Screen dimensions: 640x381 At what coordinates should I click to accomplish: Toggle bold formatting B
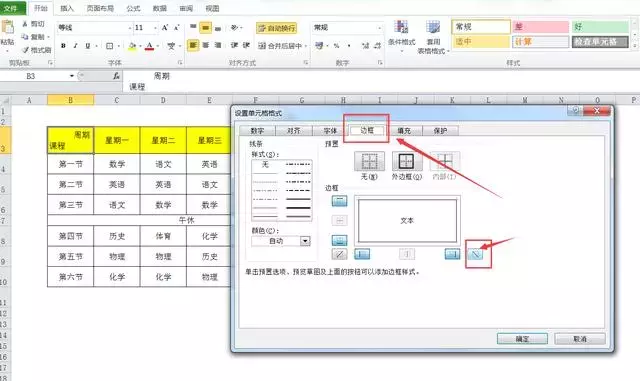click(x=63, y=46)
